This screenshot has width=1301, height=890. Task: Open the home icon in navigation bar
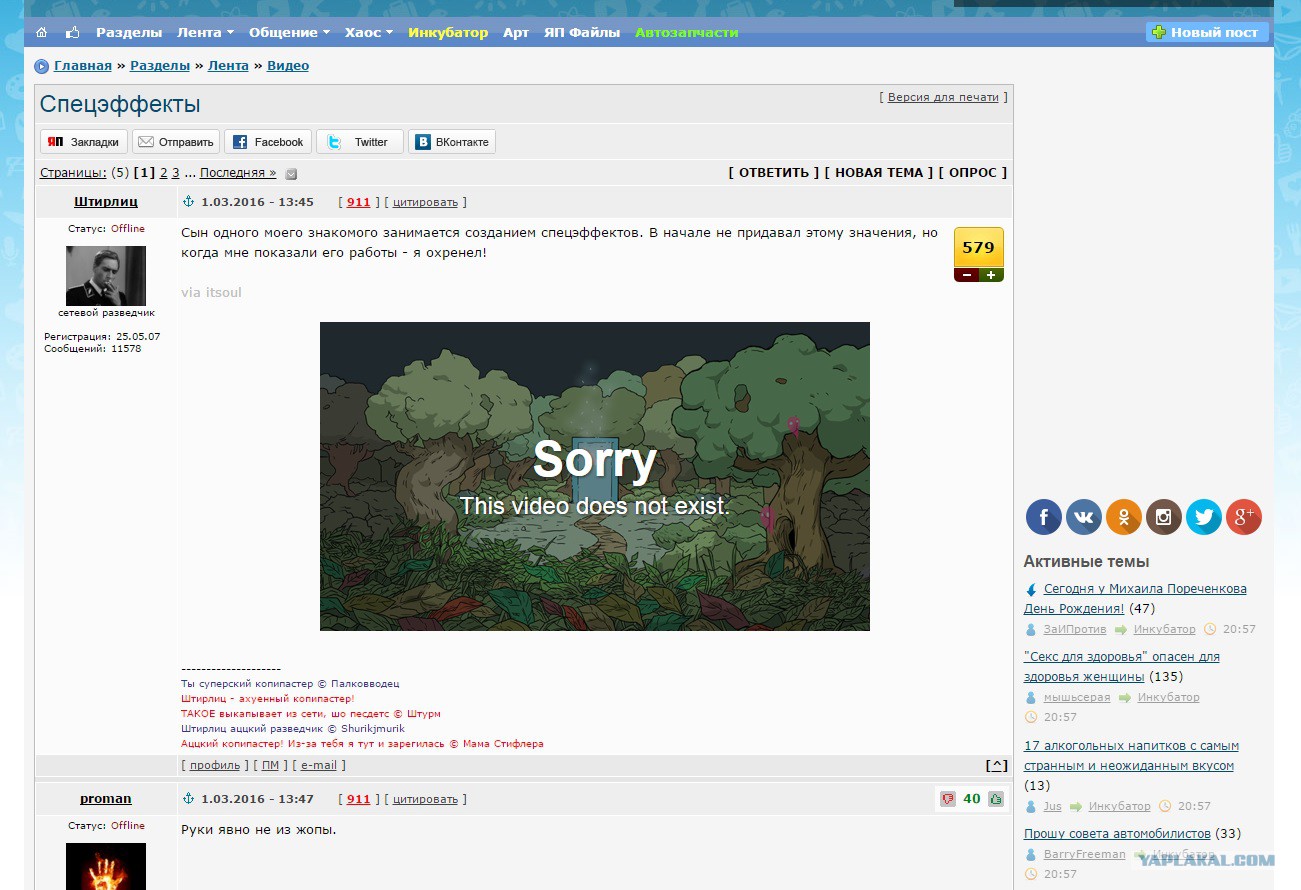pyautogui.click(x=41, y=33)
